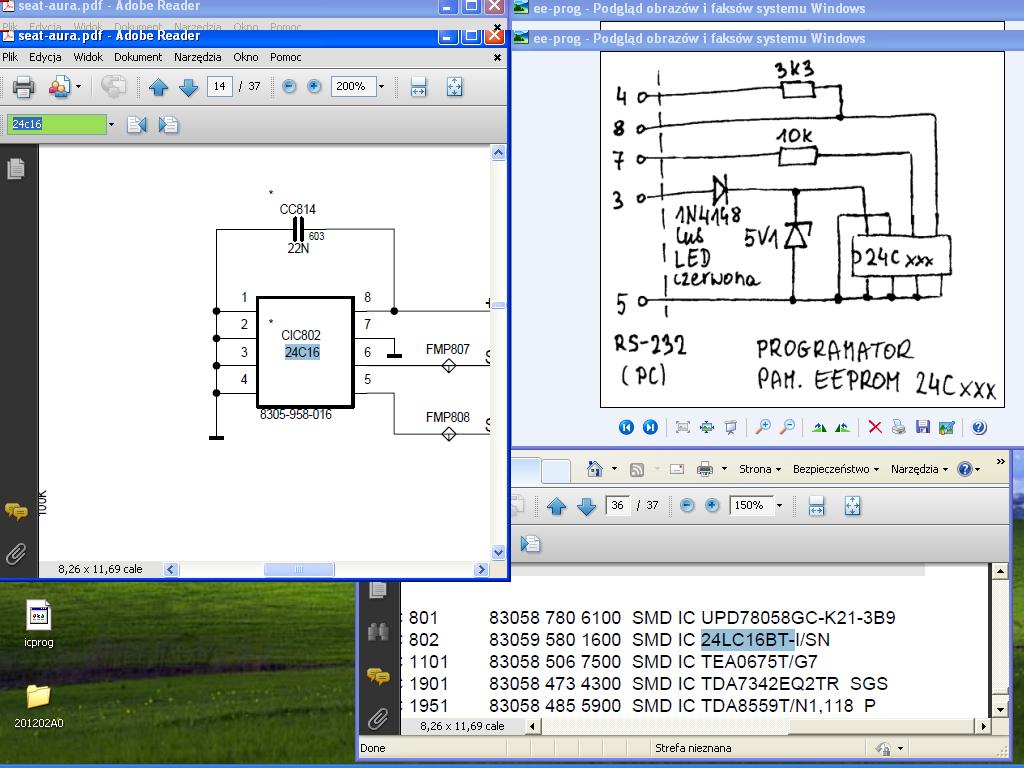This screenshot has height=768, width=1024.
Task: Open Comments panel in browser PDF sidebar
Action: point(378,676)
